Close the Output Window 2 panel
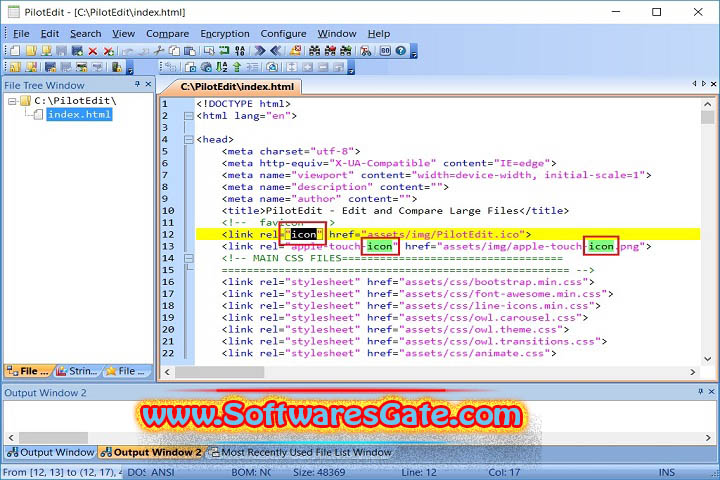The image size is (720, 480). [711, 391]
